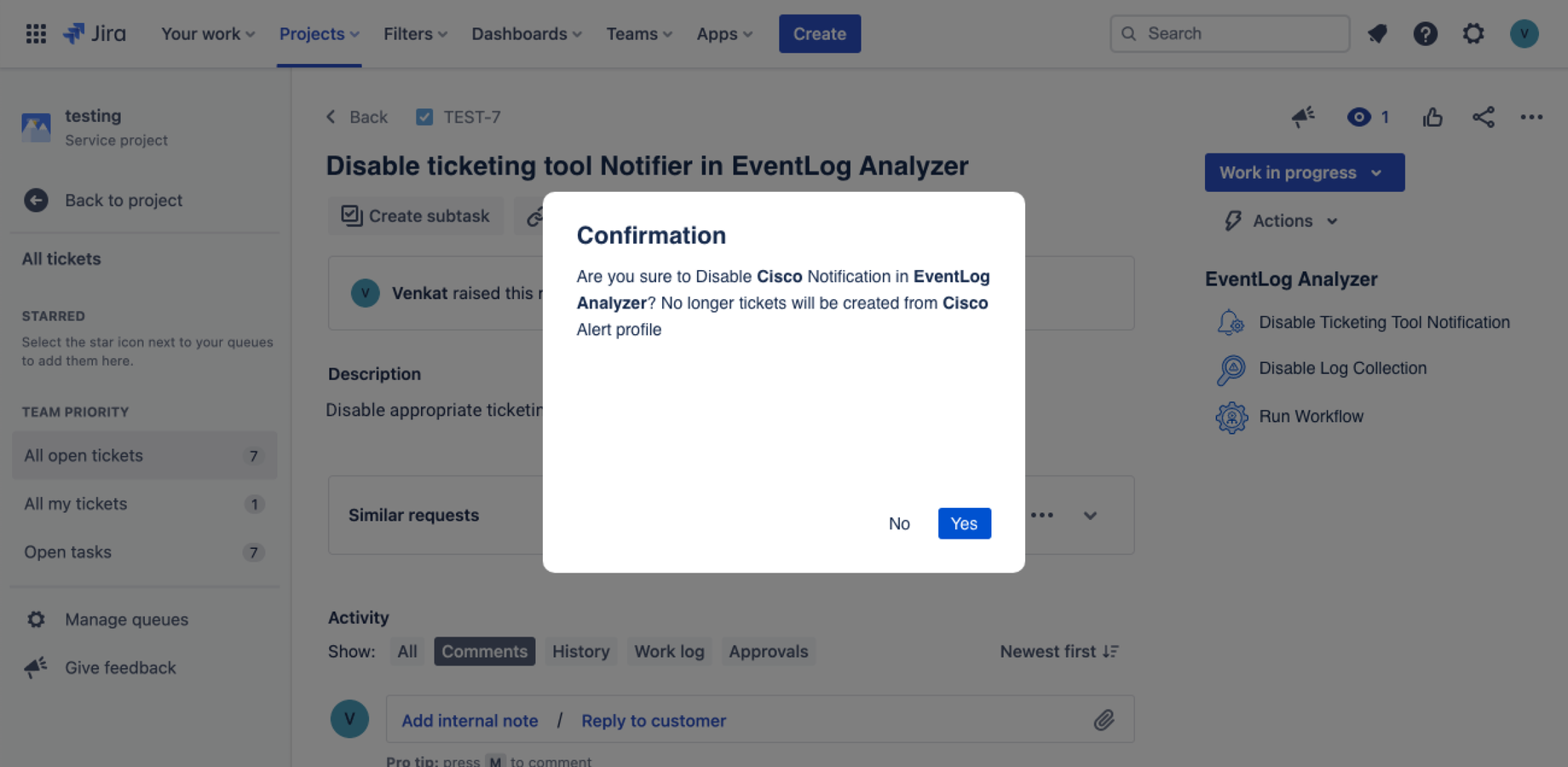
Task: Attach a file using the paperclip icon
Action: pyautogui.click(x=1104, y=720)
